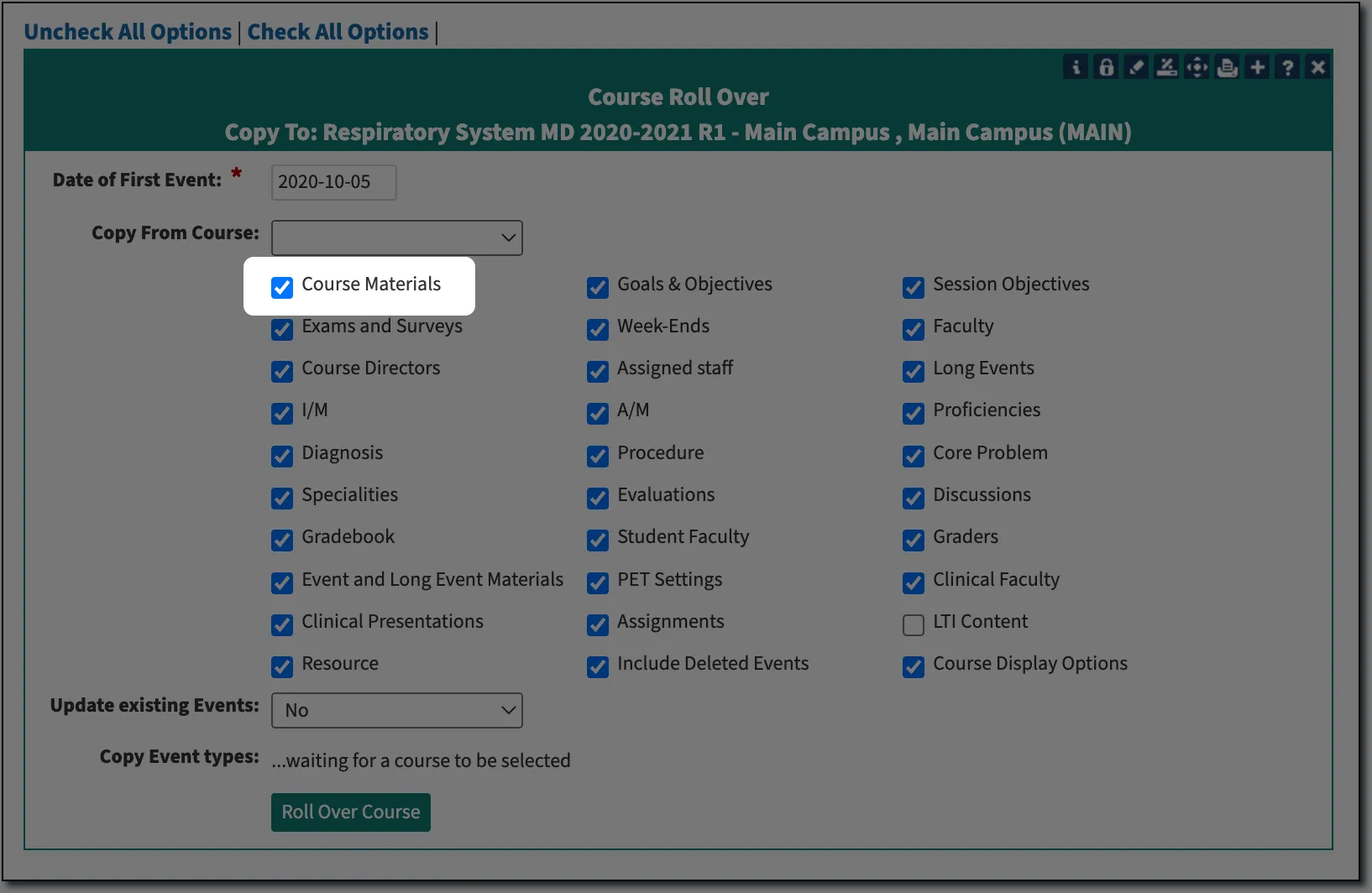Viewport: 1372px width, 893px height.
Task: Enable the LTI Content checkbox
Action: point(914,624)
